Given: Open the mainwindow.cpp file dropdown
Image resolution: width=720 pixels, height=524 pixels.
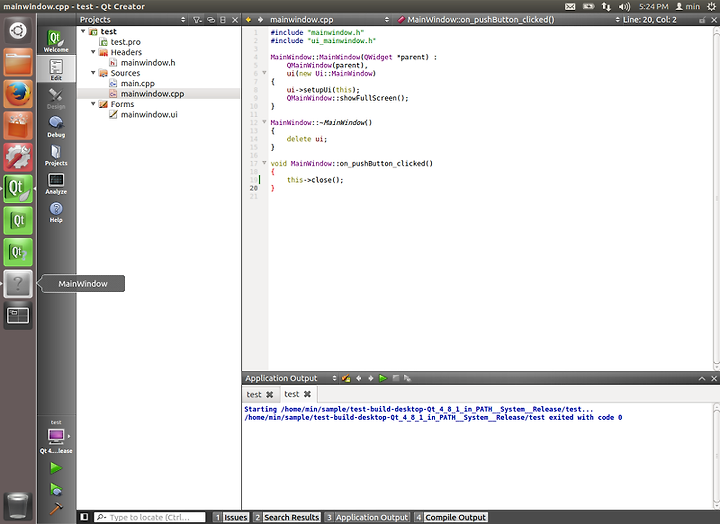Looking at the screenshot, I should click(329, 20).
